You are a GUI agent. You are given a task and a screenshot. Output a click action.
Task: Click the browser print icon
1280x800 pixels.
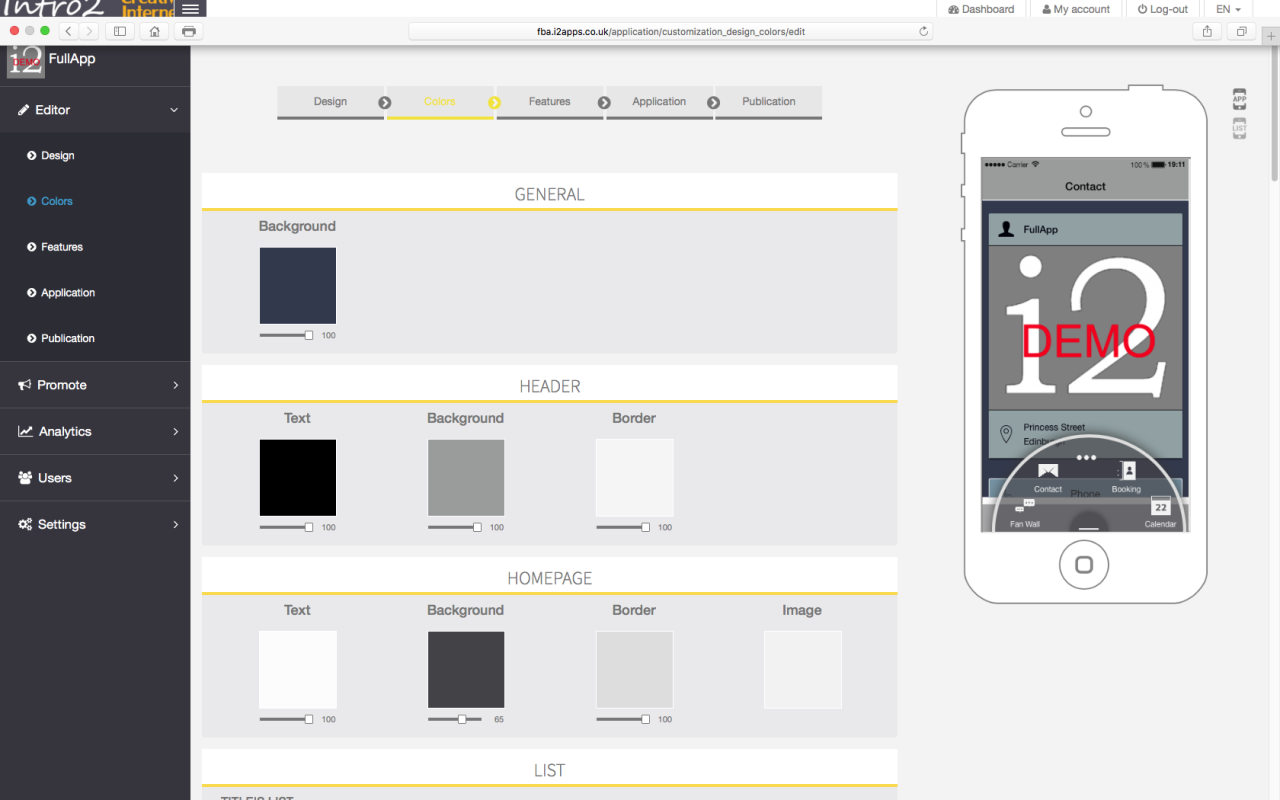coord(188,31)
